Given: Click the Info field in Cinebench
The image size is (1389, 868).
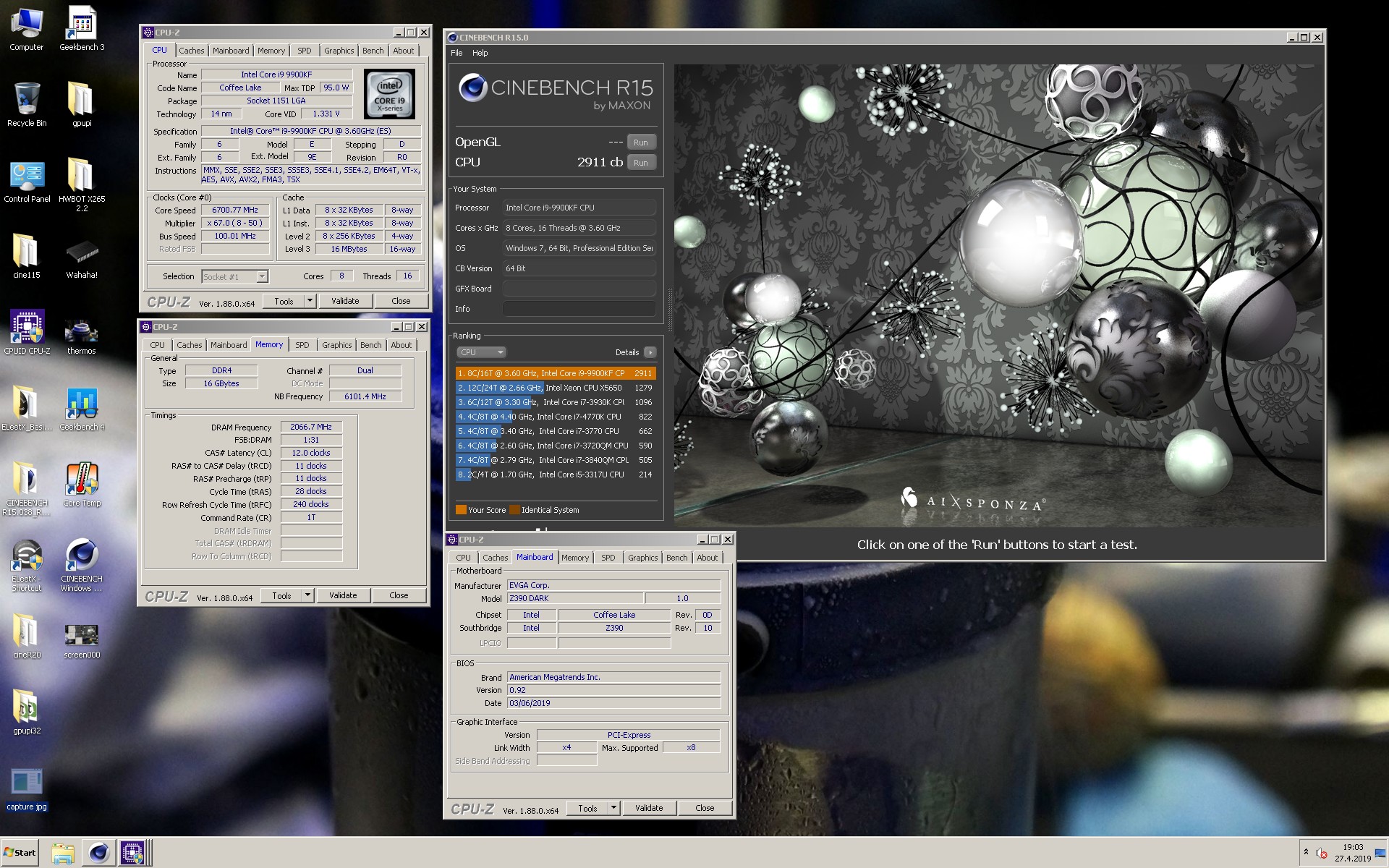Looking at the screenshot, I should click(x=579, y=309).
